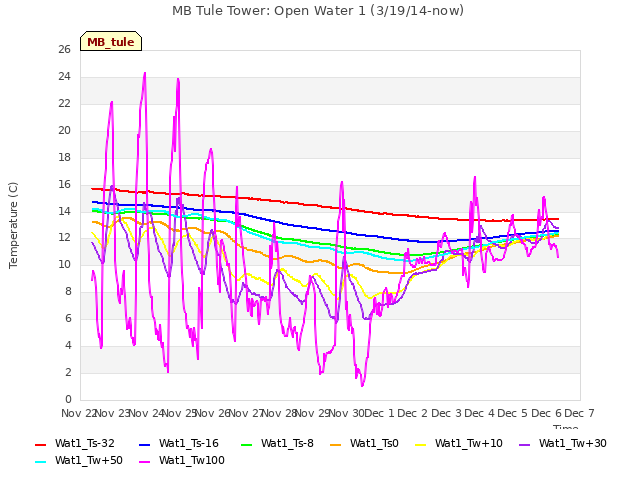Click the Nov 22 x-axis tick label
Image resolution: width=640 pixels, height=480 pixels.
tap(79, 413)
